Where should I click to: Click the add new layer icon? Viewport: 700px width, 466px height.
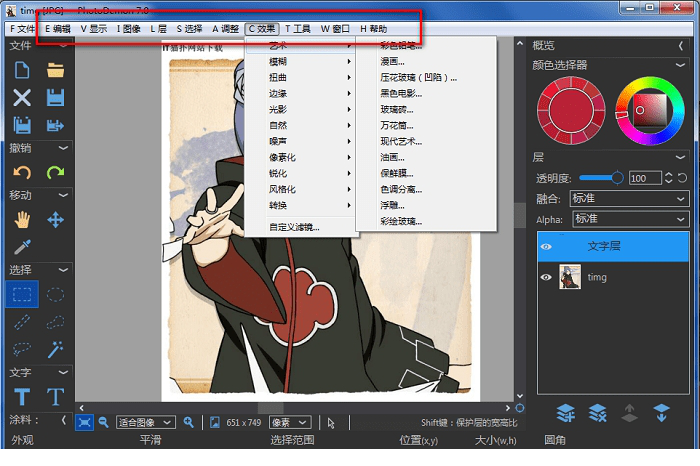[x=566, y=413]
